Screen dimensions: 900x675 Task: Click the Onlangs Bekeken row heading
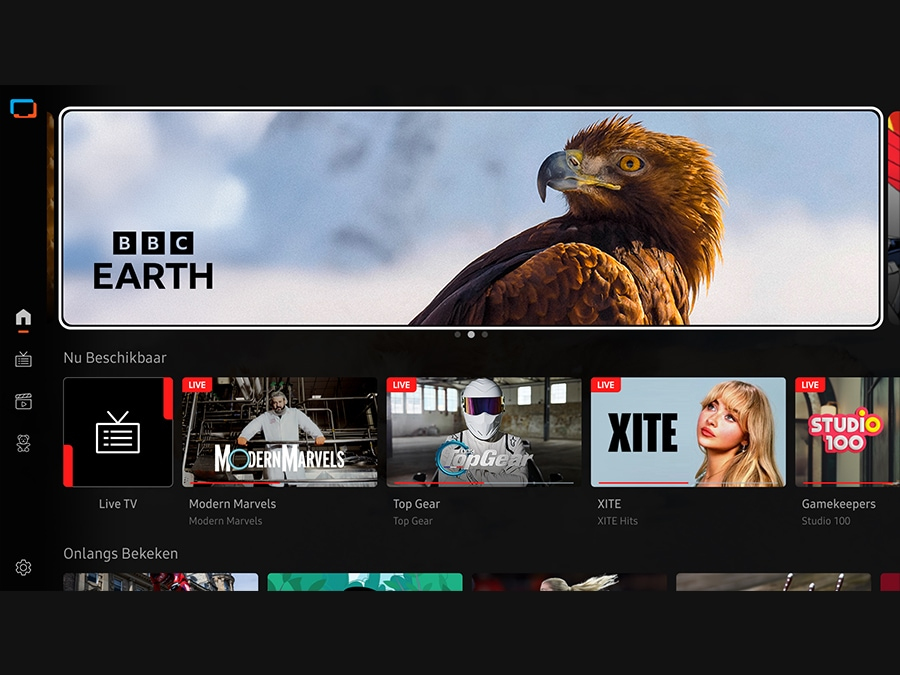[121, 553]
